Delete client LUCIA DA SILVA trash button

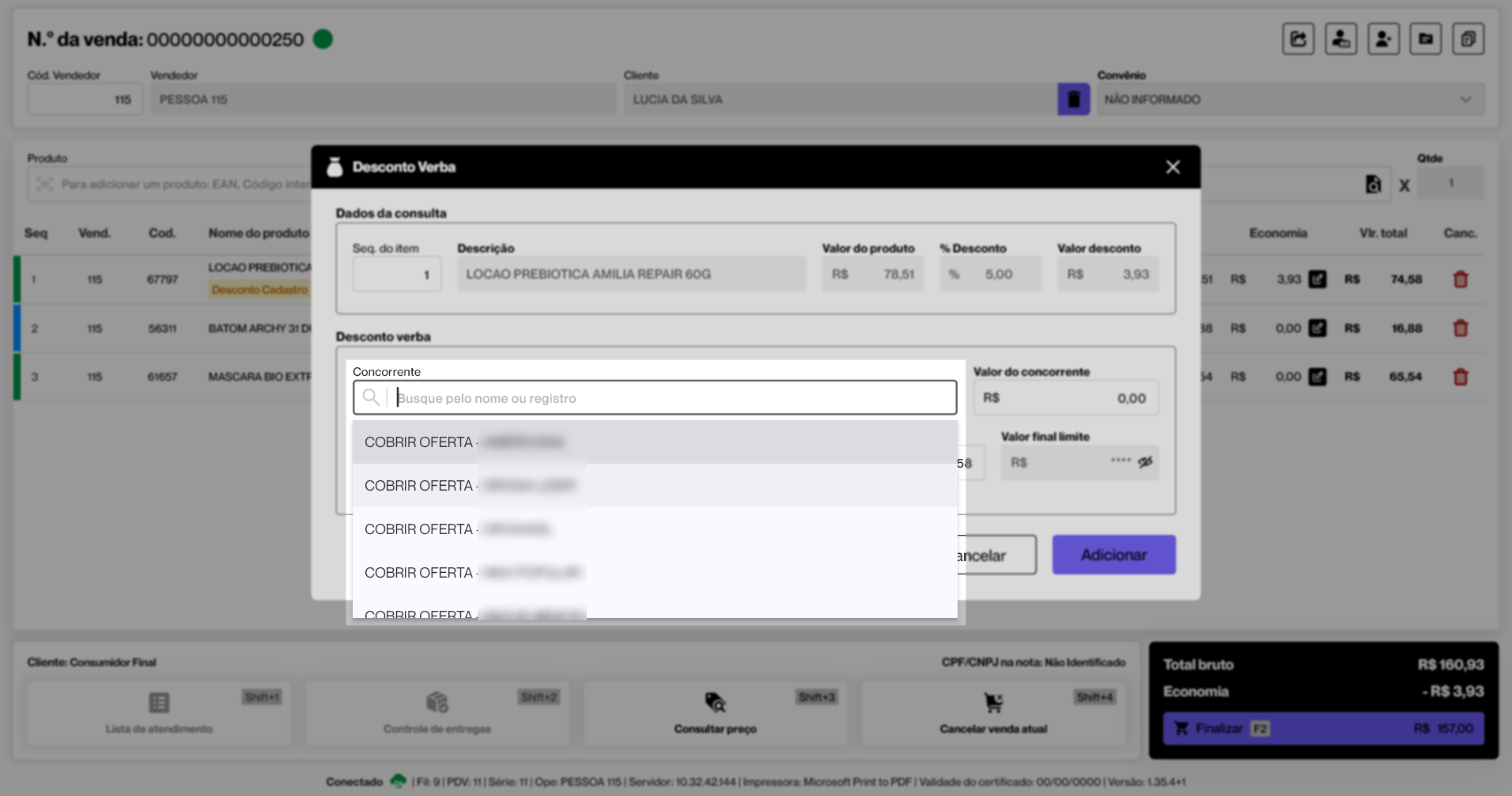[1073, 100]
